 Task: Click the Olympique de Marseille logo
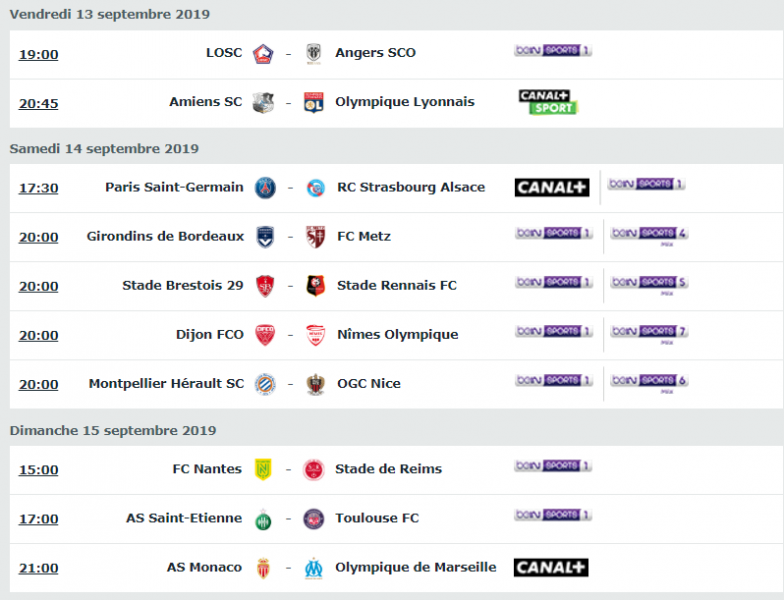pos(314,568)
